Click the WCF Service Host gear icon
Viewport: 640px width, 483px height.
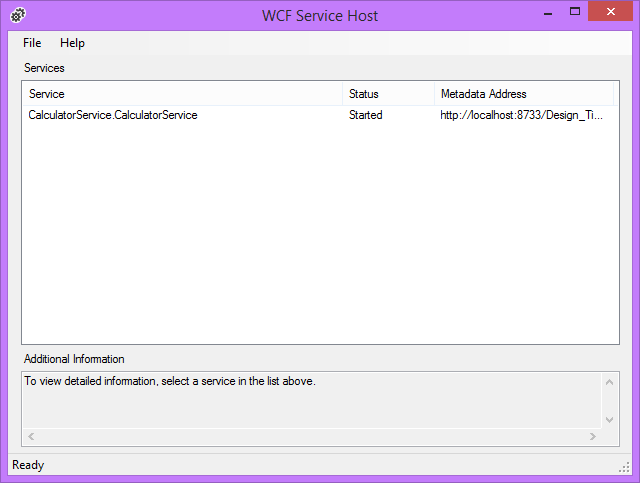(x=17, y=15)
